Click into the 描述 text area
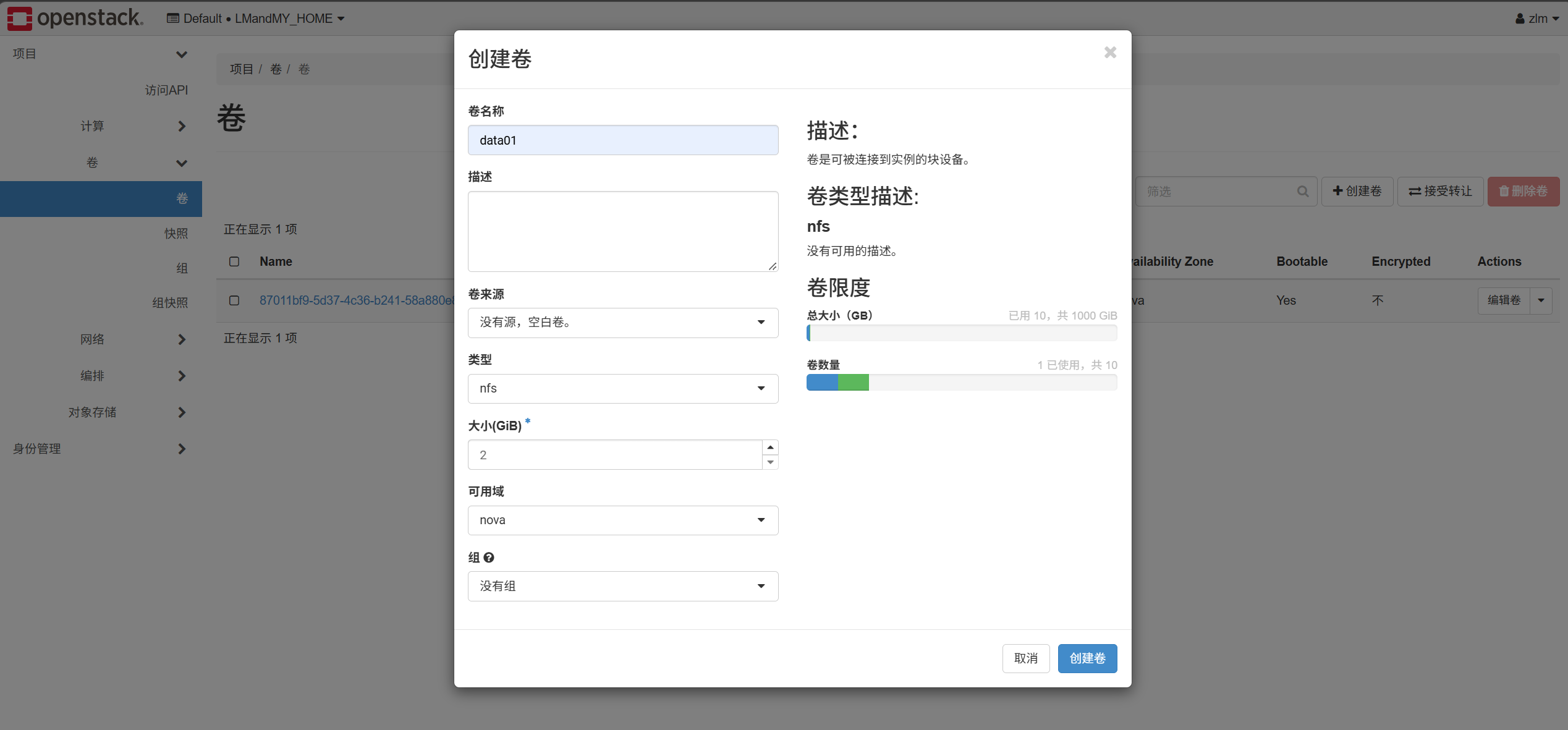The width and height of the screenshot is (1568, 730). [x=623, y=231]
